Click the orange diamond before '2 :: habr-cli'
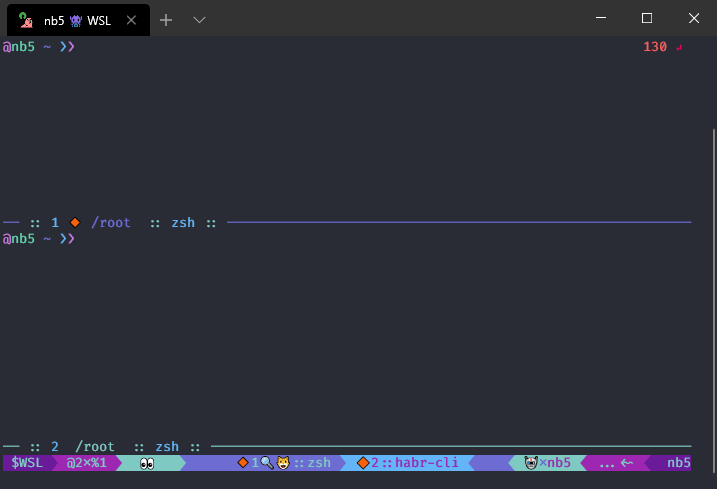717x489 pixels. pos(363,463)
